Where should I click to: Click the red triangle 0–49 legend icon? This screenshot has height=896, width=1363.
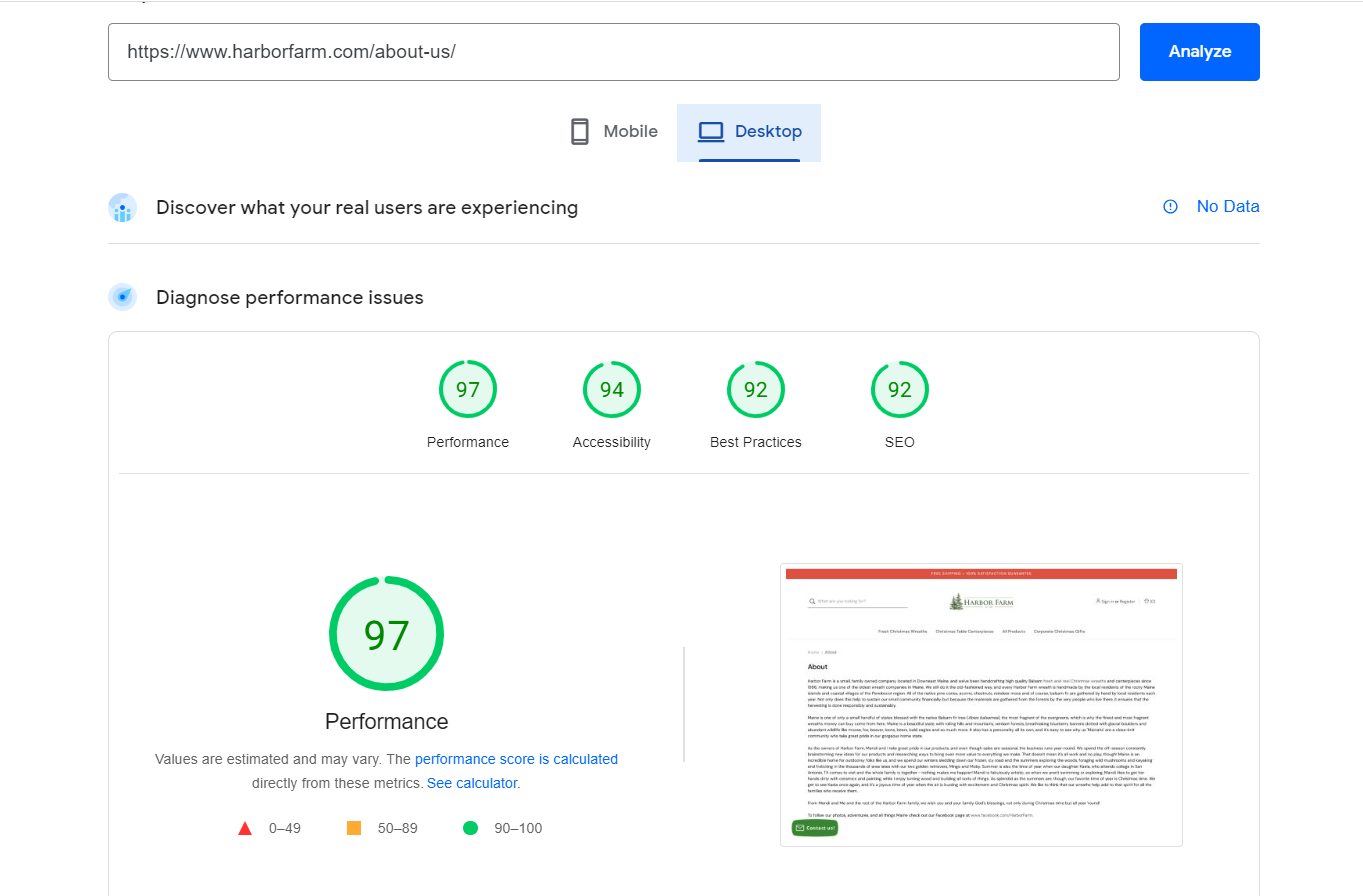click(245, 828)
